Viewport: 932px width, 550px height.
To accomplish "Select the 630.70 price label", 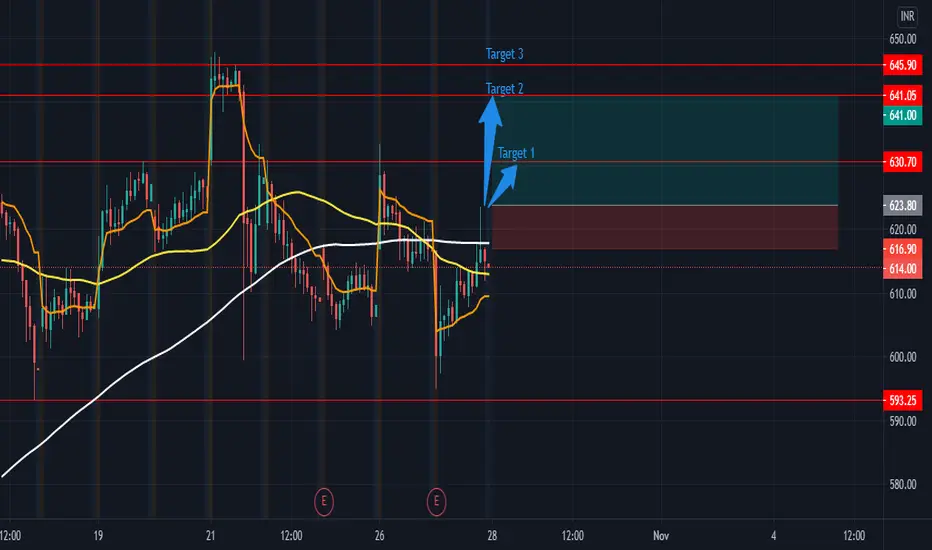I will coord(902,162).
